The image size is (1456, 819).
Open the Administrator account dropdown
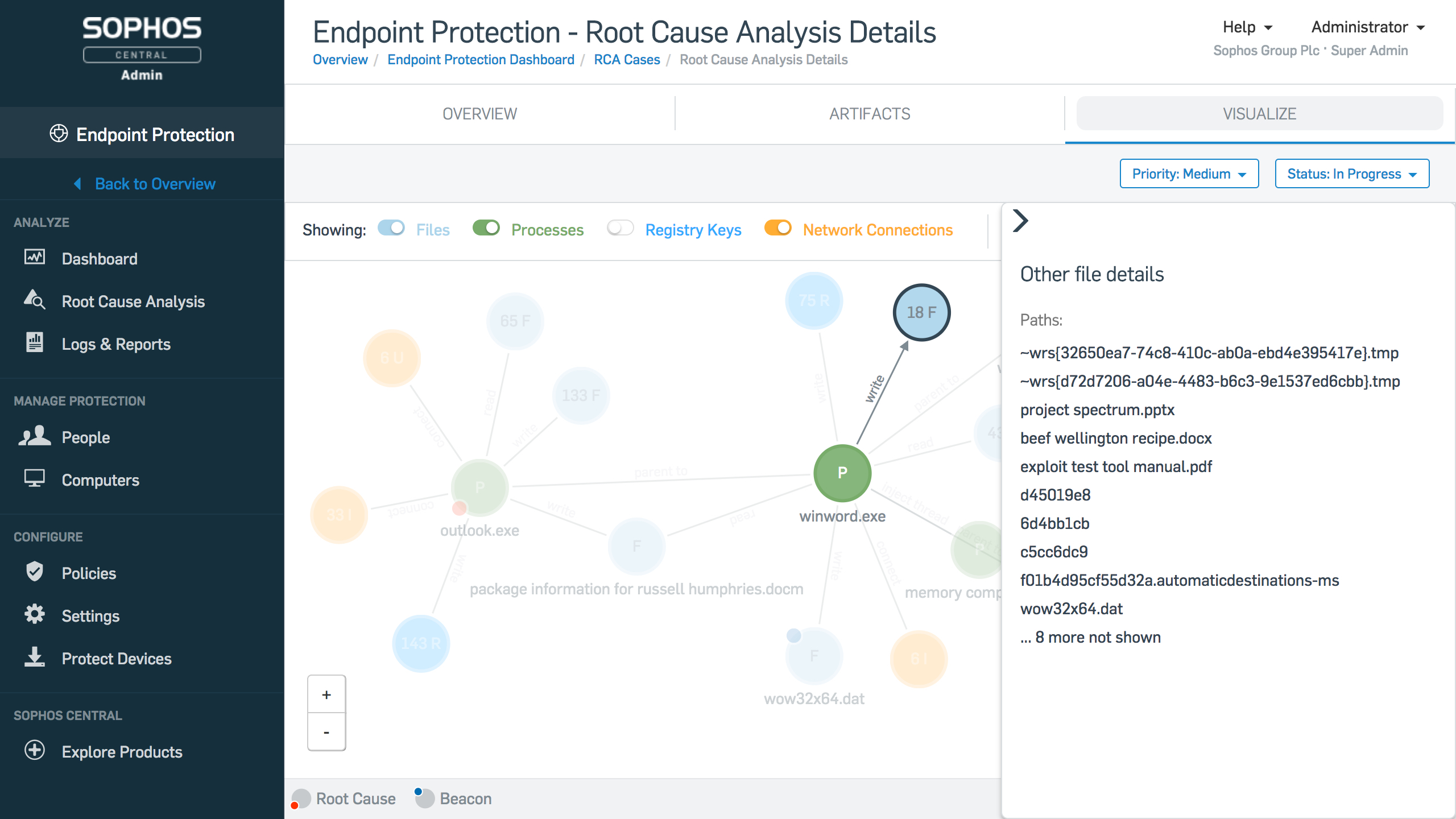(1368, 27)
